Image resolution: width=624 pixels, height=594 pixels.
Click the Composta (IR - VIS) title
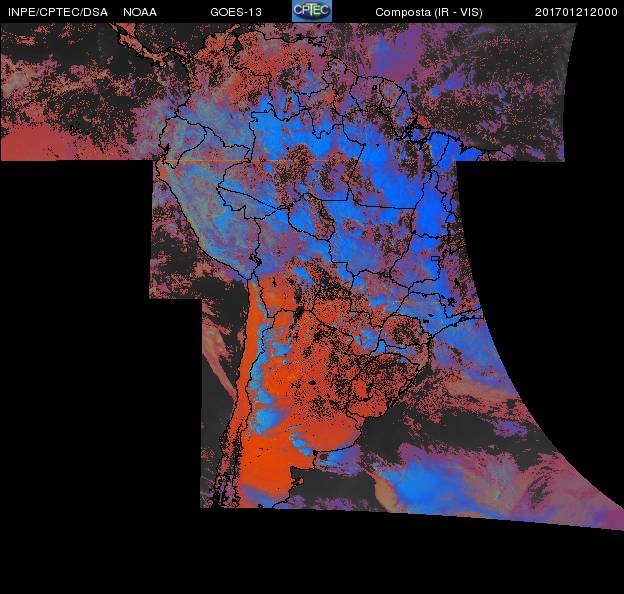pyautogui.click(x=429, y=12)
